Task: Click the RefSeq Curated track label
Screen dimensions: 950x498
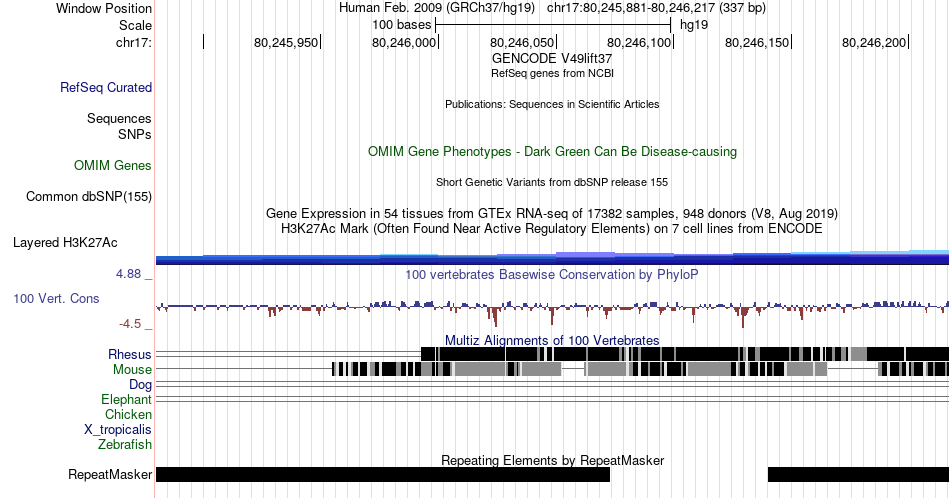Action: click(x=105, y=87)
